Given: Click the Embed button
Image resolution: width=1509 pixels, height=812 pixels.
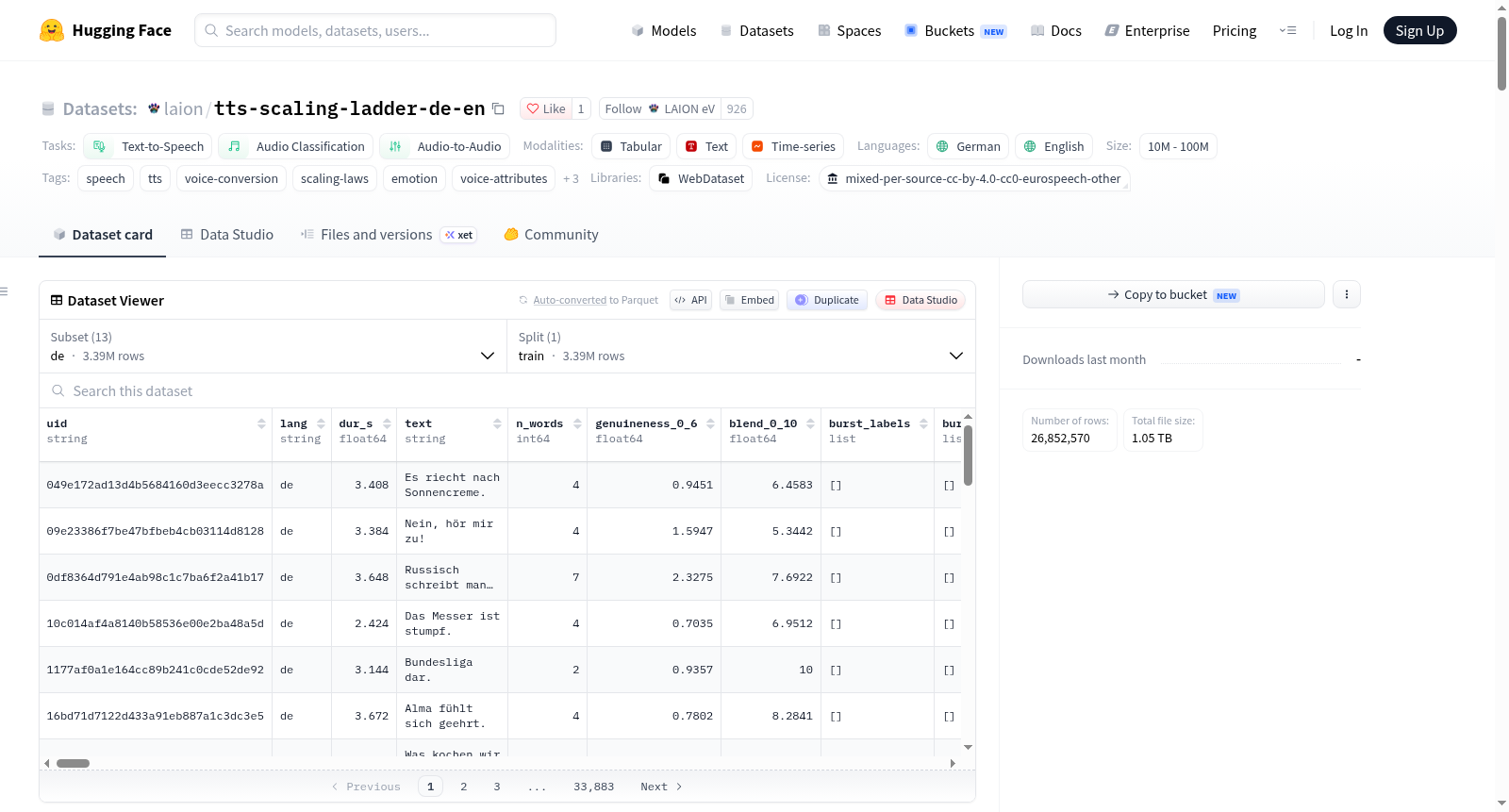Looking at the screenshot, I should (749, 300).
